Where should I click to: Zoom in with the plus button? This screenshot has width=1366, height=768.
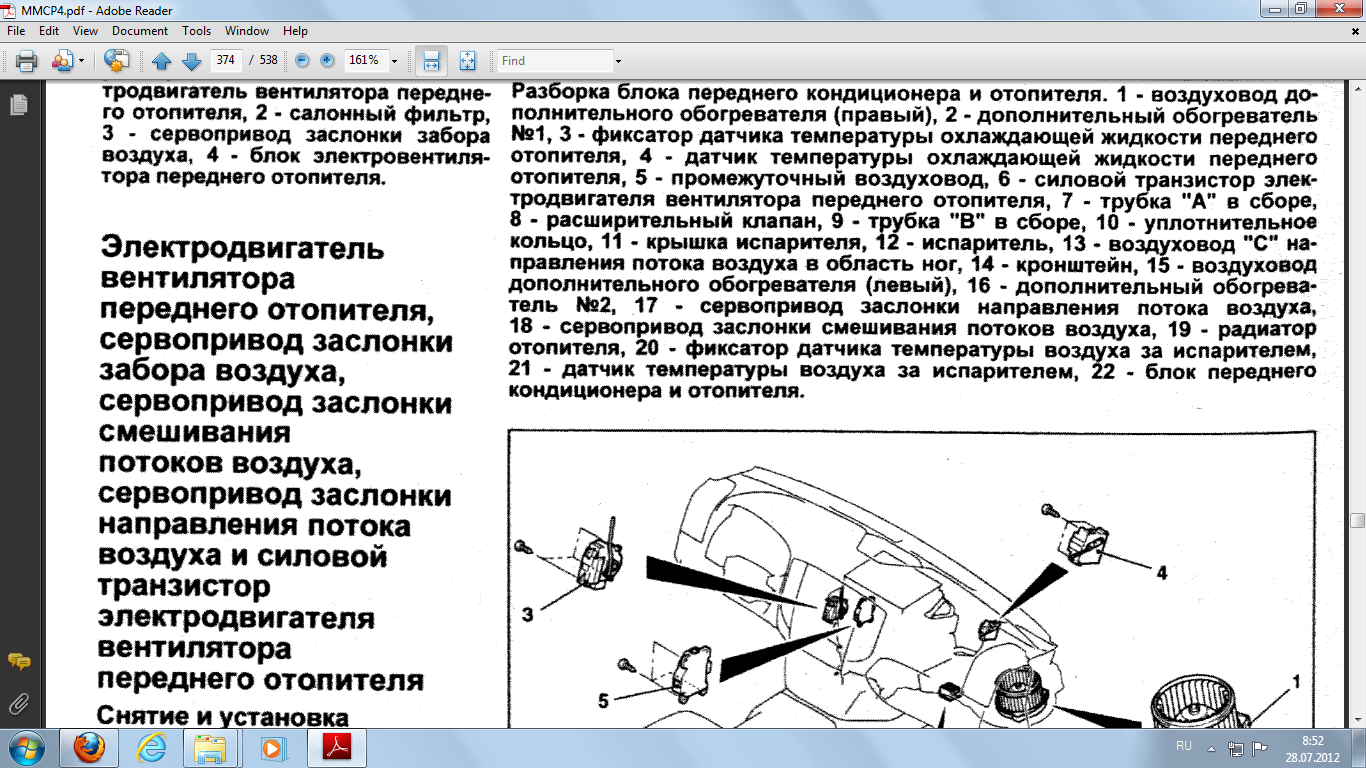point(327,61)
